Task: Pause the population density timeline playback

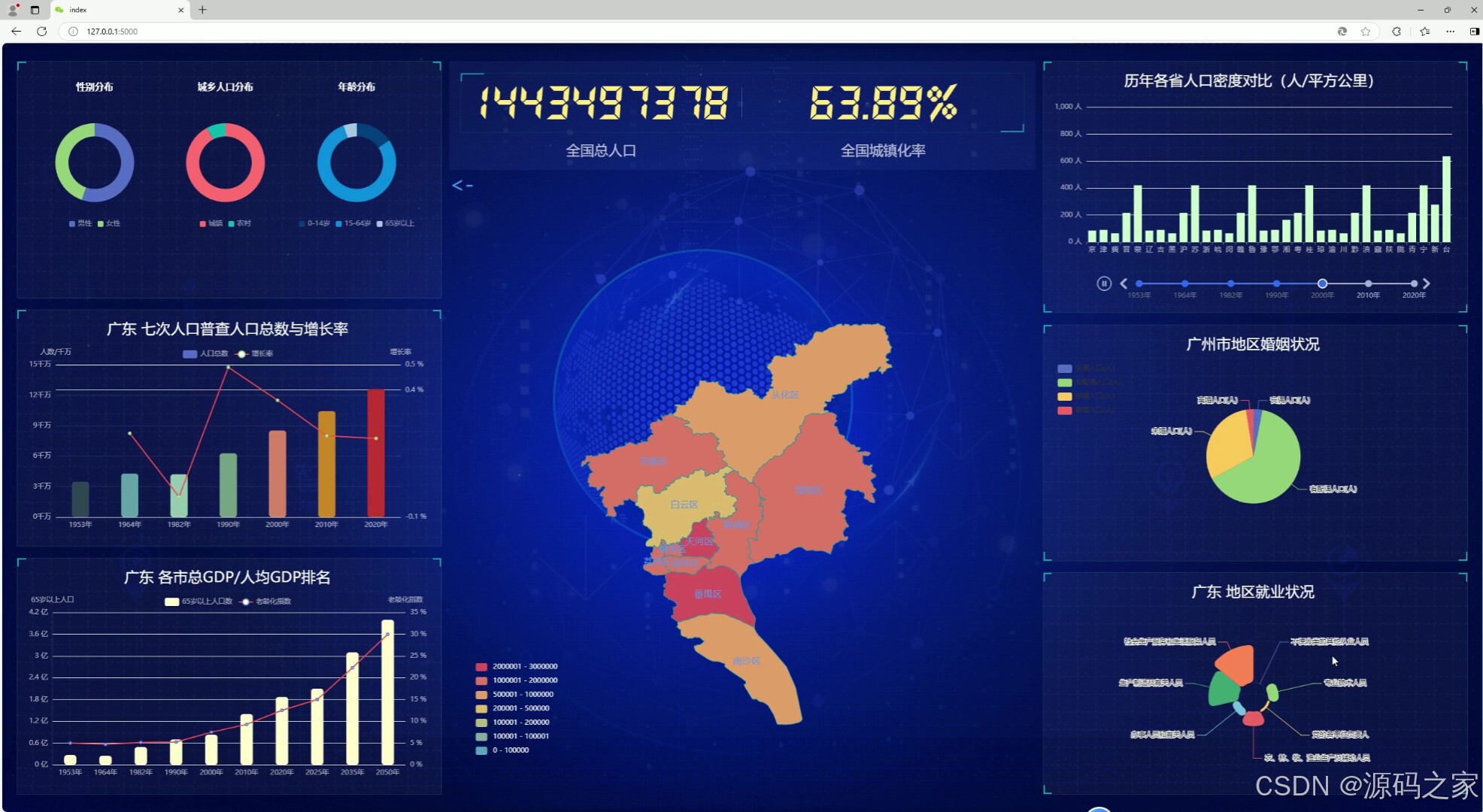Action: pyautogui.click(x=1103, y=283)
